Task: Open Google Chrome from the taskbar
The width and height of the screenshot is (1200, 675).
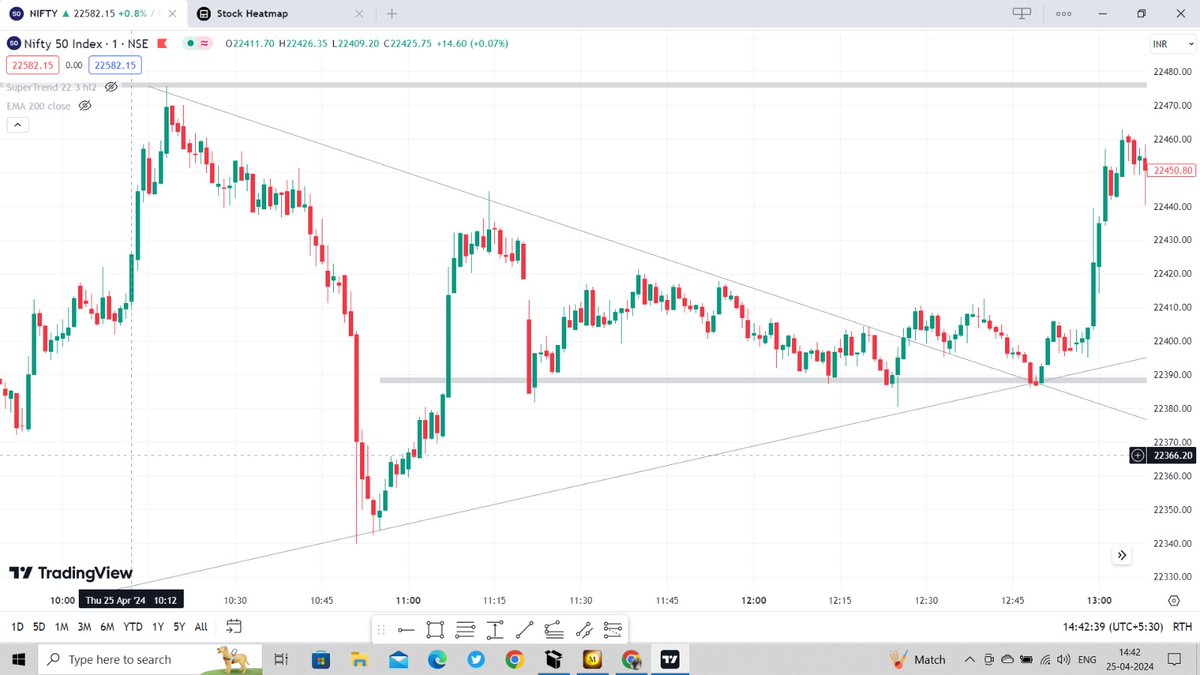Action: coord(514,660)
